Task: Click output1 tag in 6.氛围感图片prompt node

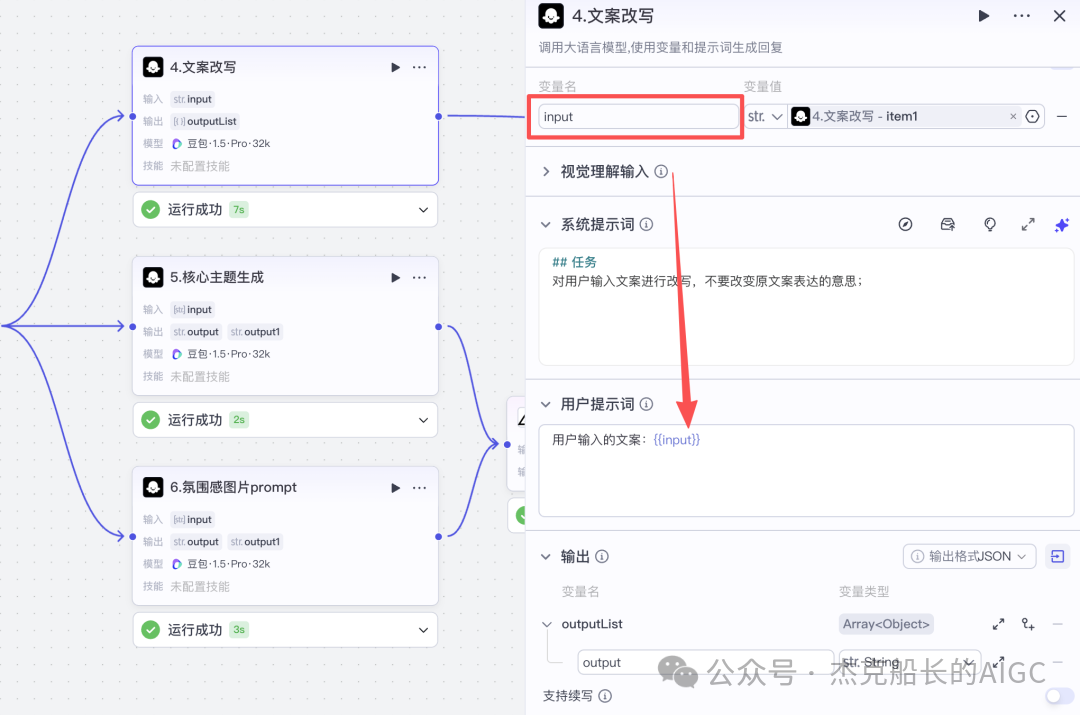Action: 256,542
